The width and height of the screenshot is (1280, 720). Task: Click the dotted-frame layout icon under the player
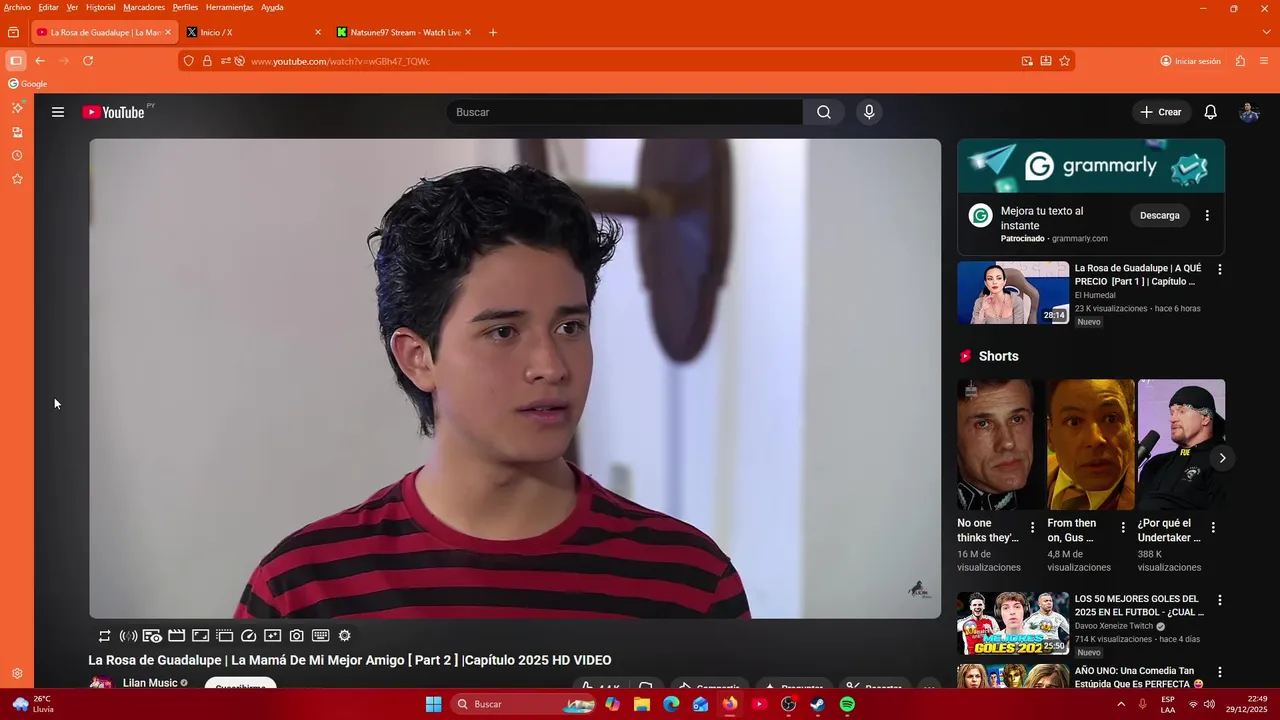coord(224,636)
